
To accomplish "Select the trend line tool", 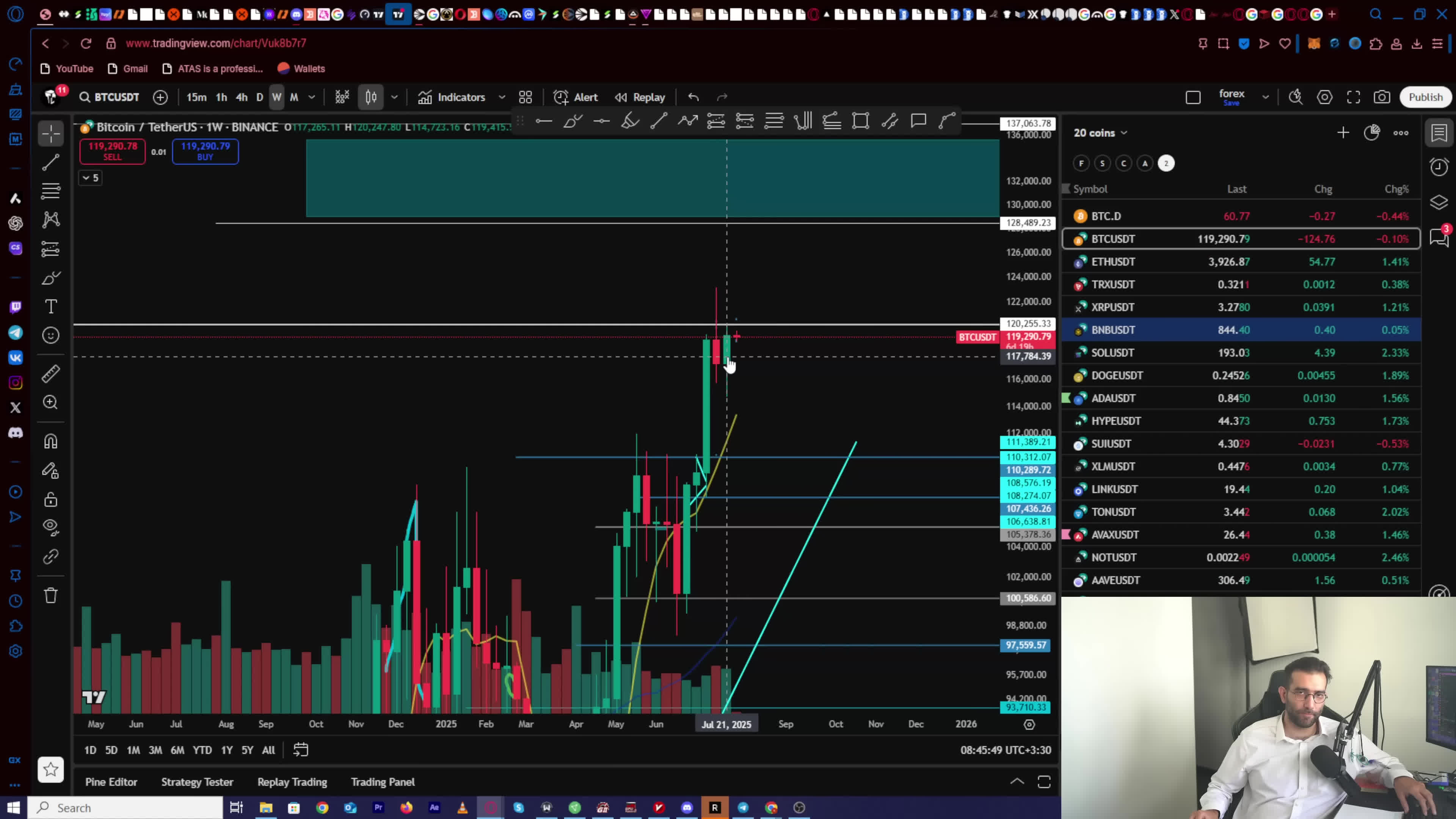I will pyautogui.click(x=51, y=163).
